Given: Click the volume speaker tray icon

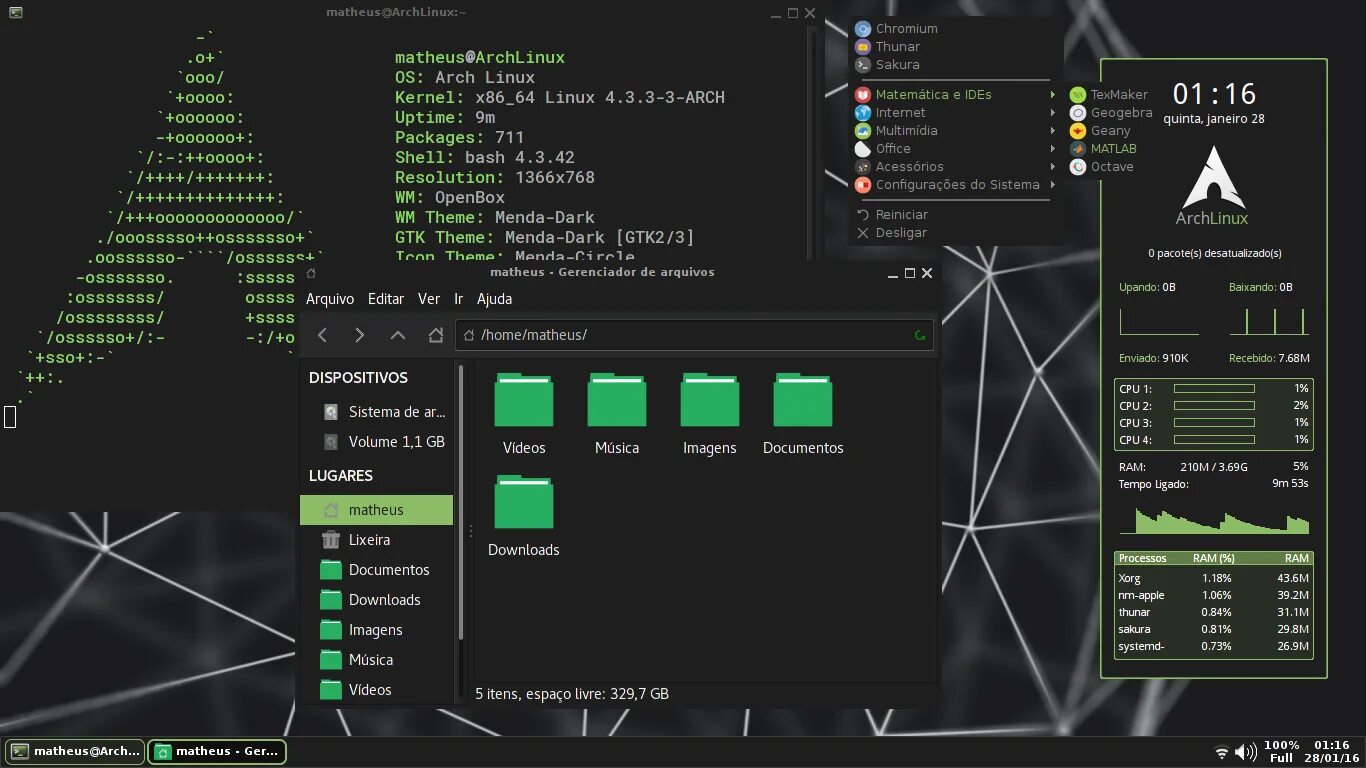Looking at the screenshot, I should tap(1245, 752).
